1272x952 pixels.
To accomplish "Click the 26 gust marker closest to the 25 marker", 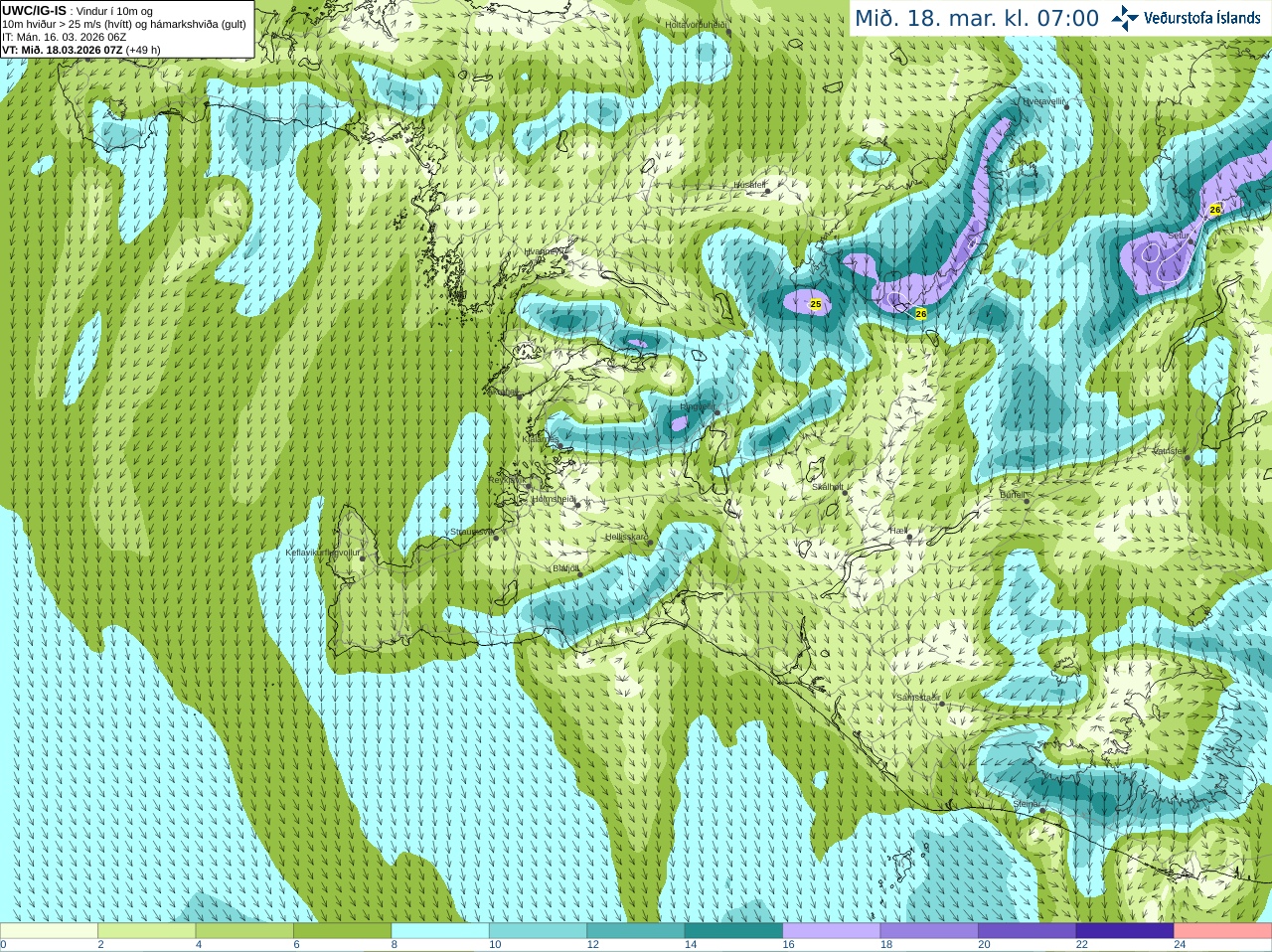I will (x=921, y=313).
